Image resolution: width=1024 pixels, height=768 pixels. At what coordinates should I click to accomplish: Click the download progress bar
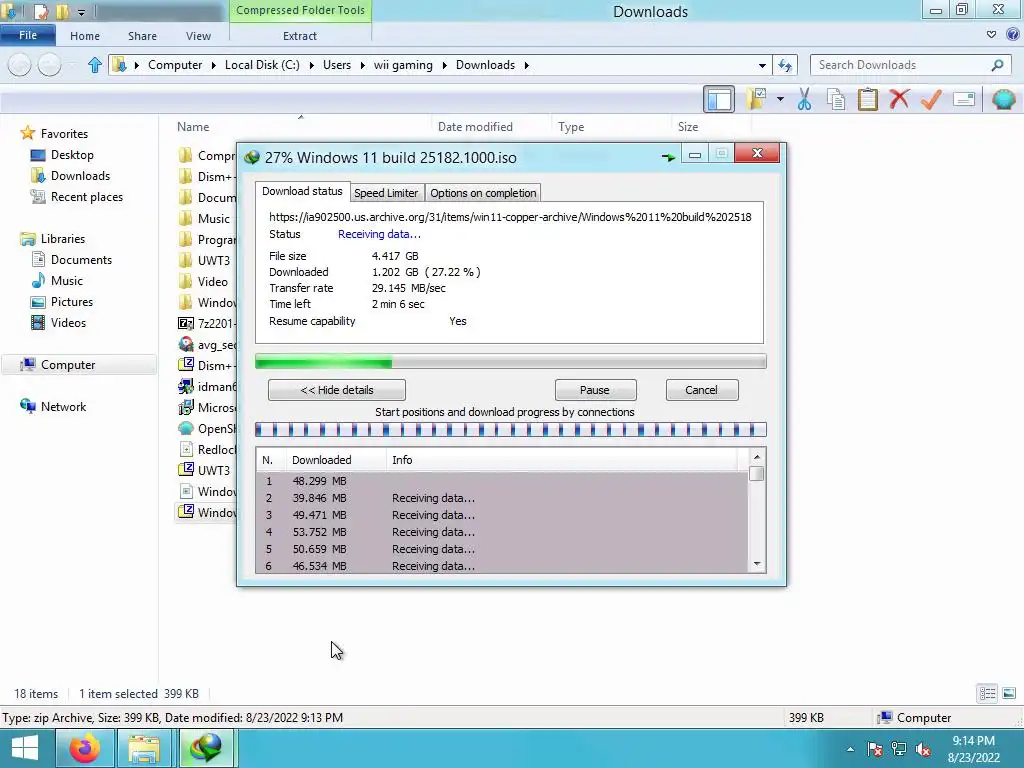click(511, 362)
